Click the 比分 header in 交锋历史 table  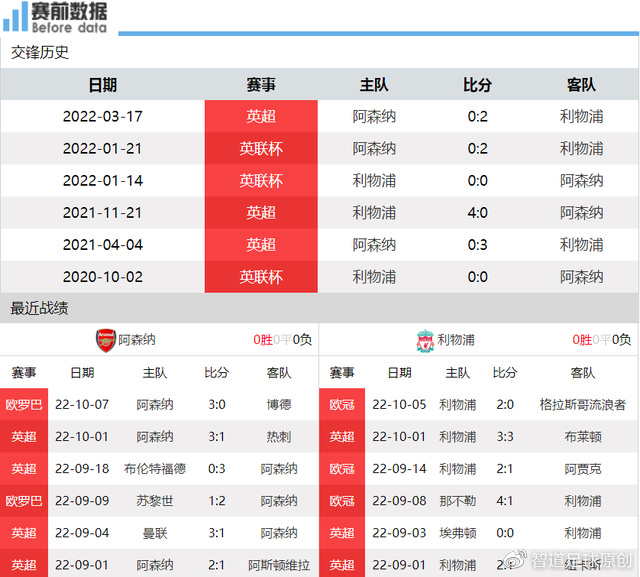click(477, 85)
